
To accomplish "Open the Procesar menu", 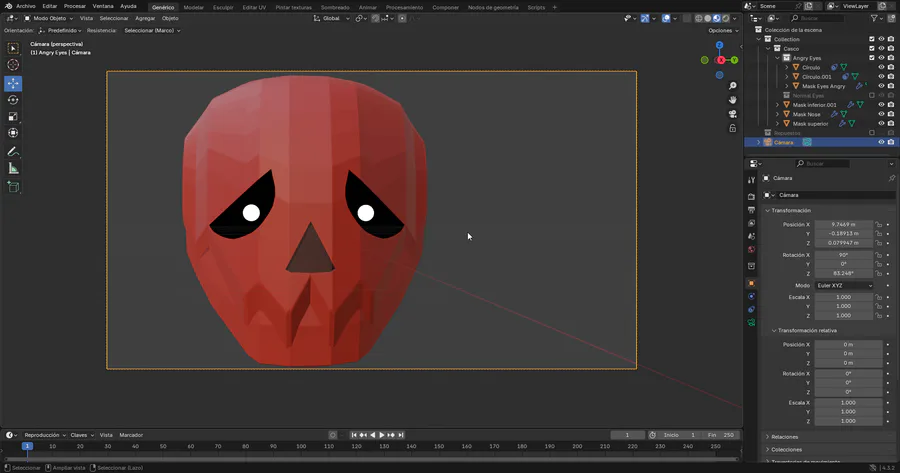I will (75, 6).
